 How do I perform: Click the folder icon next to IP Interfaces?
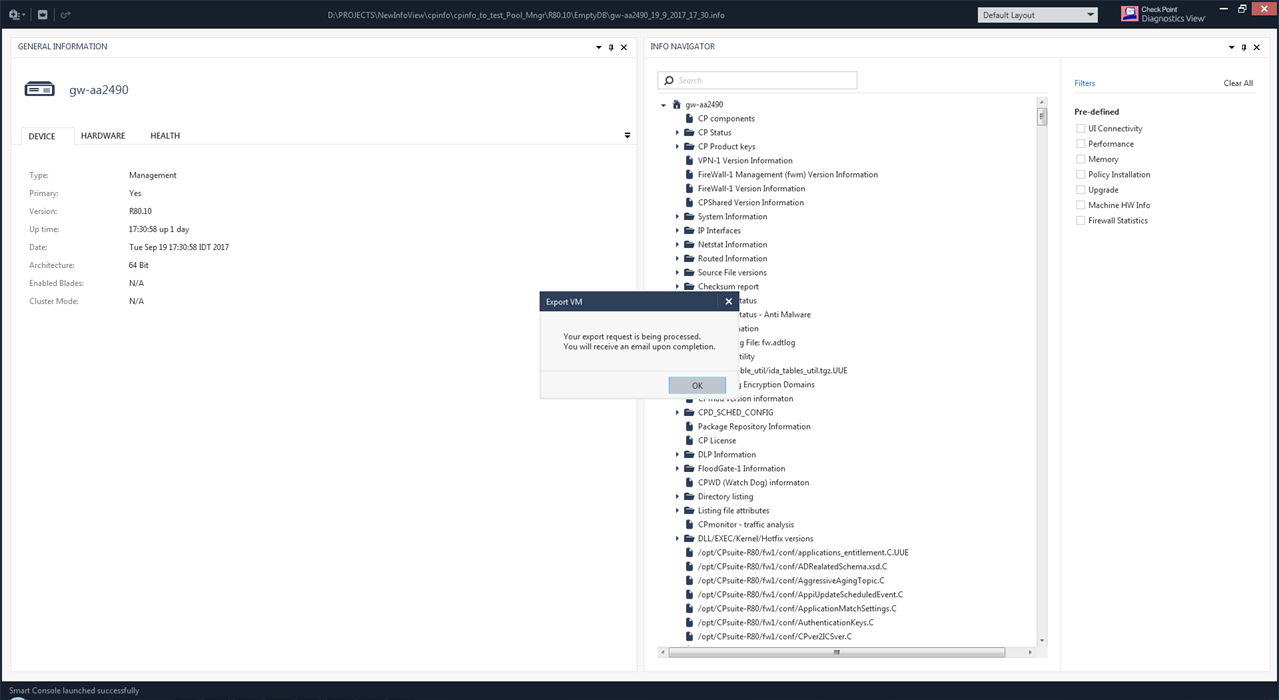click(689, 230)
